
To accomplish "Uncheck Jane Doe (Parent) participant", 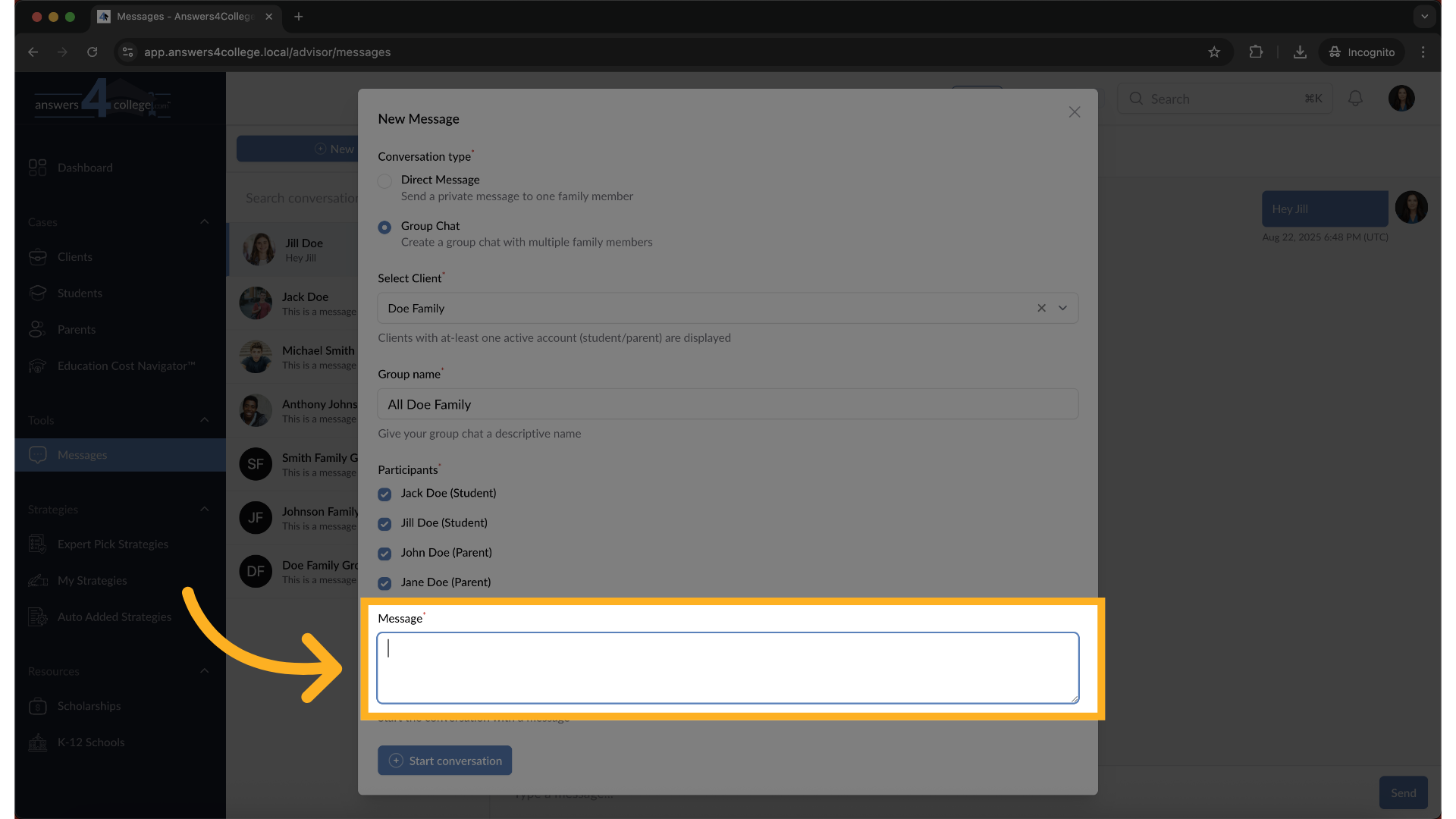I will (x=385, y=583).
